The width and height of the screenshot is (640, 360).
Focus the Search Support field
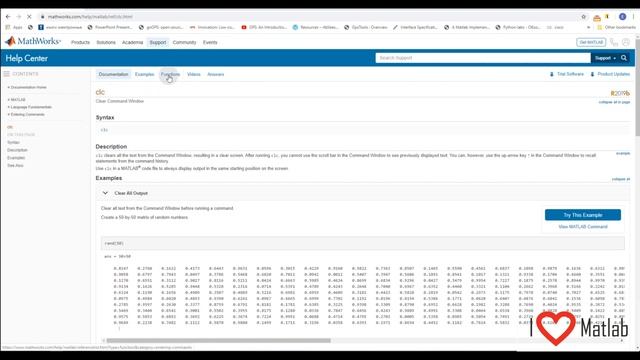tap(483, 58)
